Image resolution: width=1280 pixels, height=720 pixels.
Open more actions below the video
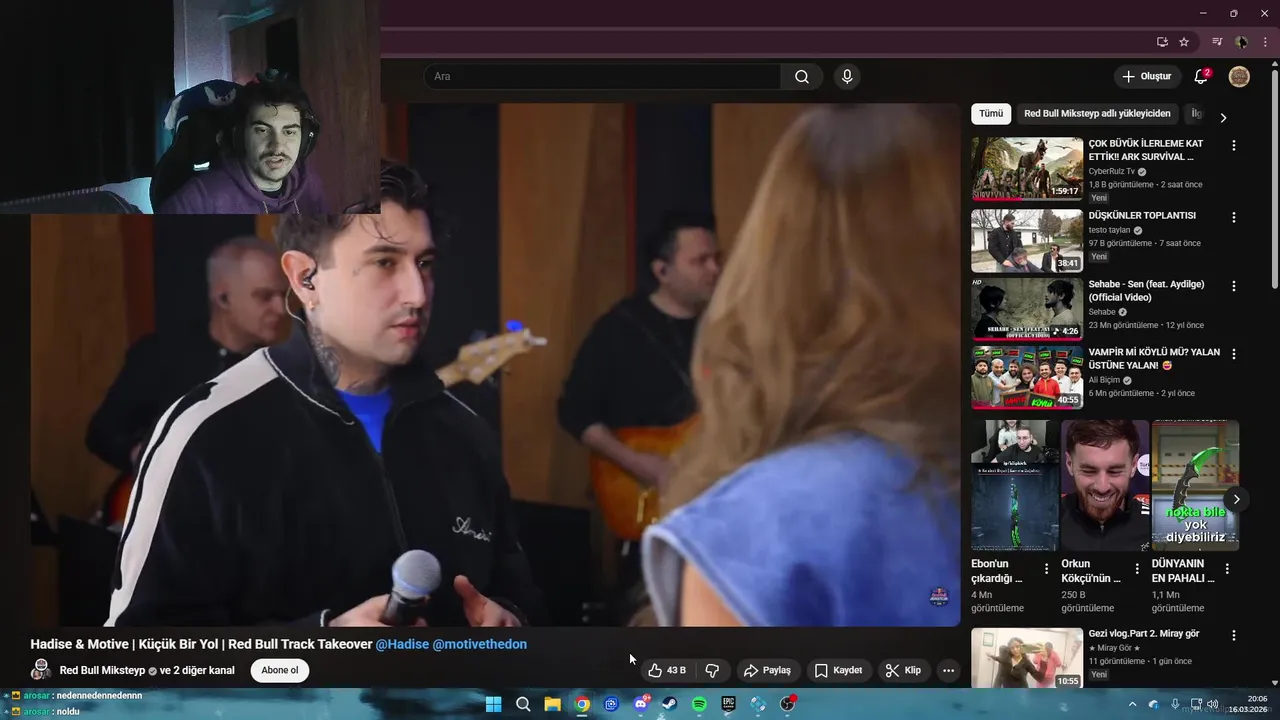click(x=948, y=670)
